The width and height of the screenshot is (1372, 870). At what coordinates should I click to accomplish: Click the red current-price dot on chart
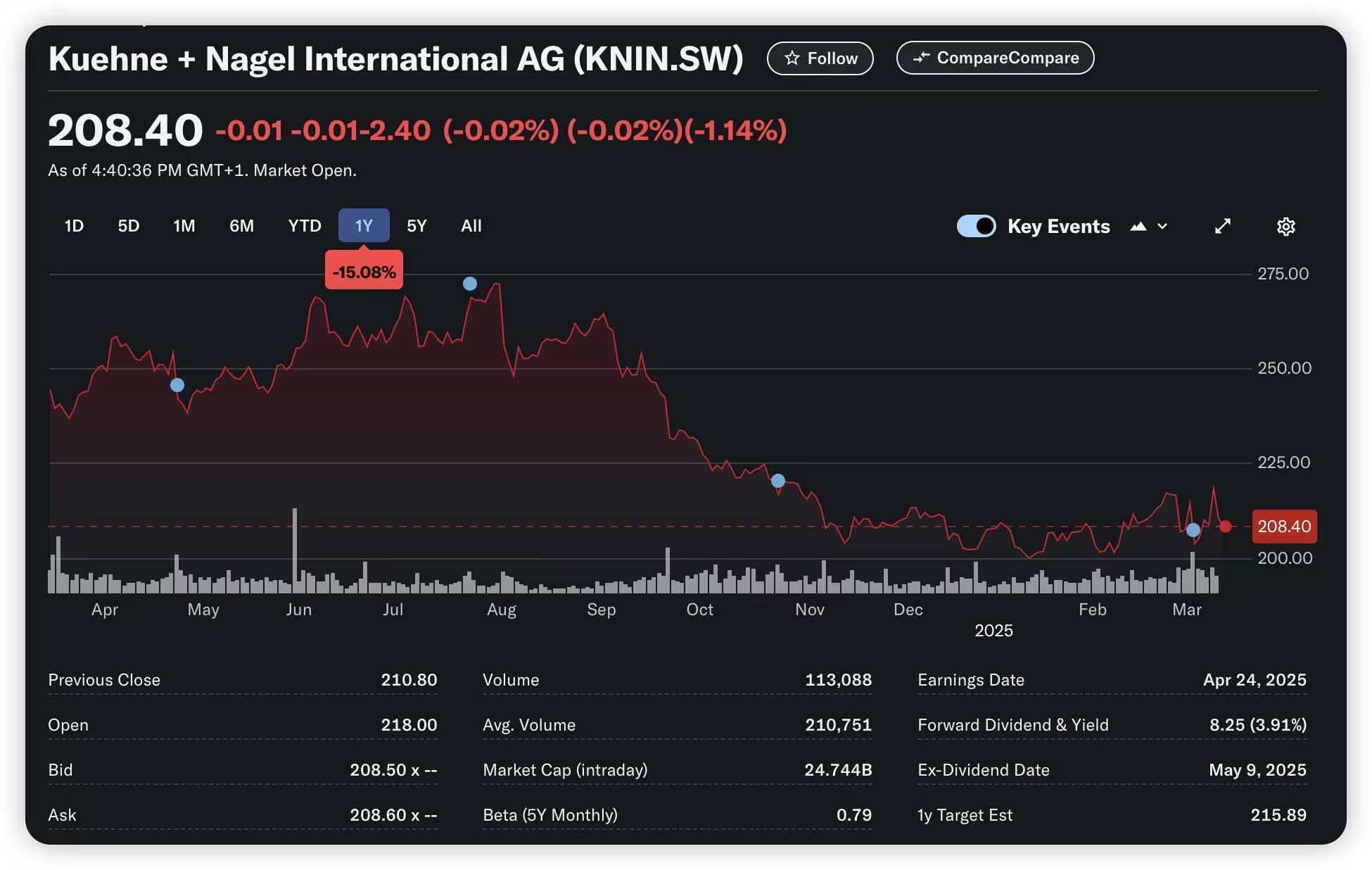[1226, 527]
